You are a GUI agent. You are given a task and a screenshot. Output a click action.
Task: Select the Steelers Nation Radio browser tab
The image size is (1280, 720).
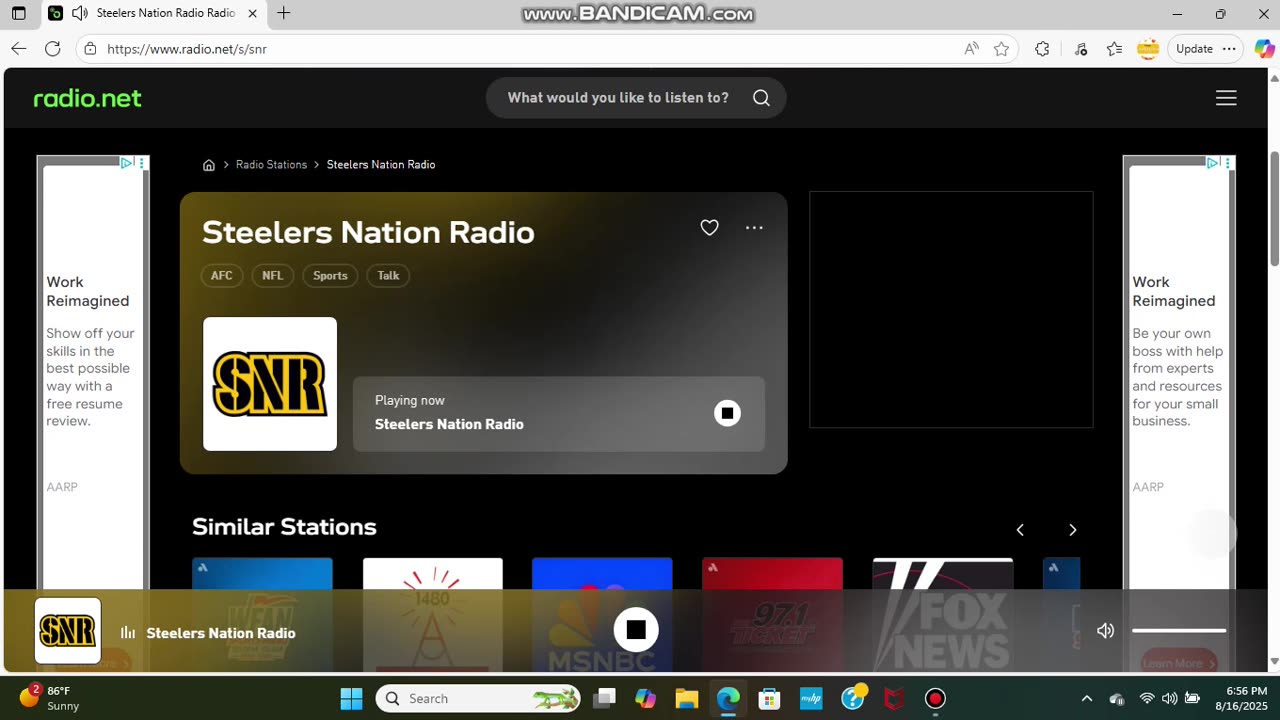pyautogui.click(x=153, y=14)
